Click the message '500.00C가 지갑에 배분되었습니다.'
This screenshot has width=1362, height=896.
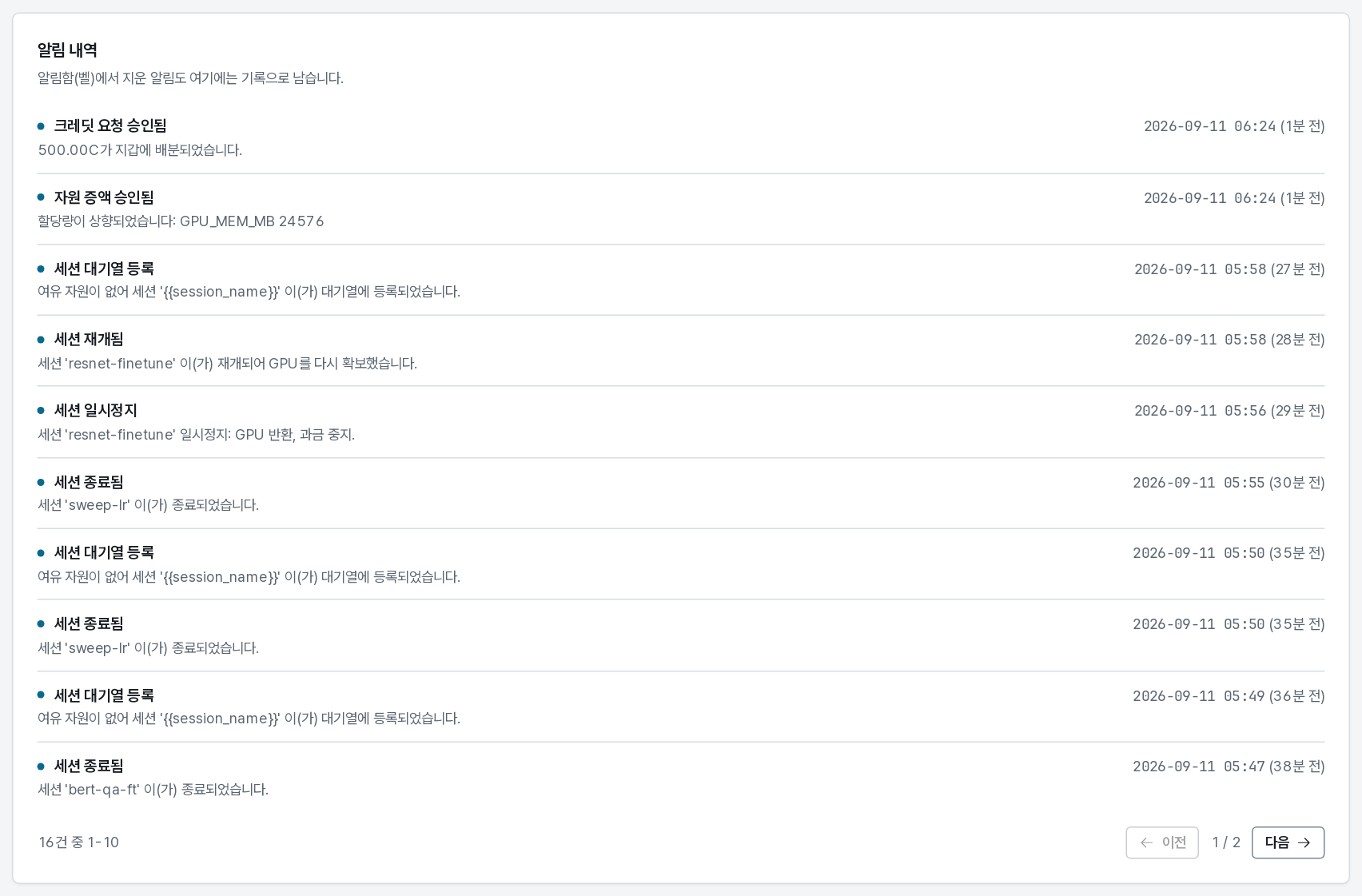click(x=140, y=150)
